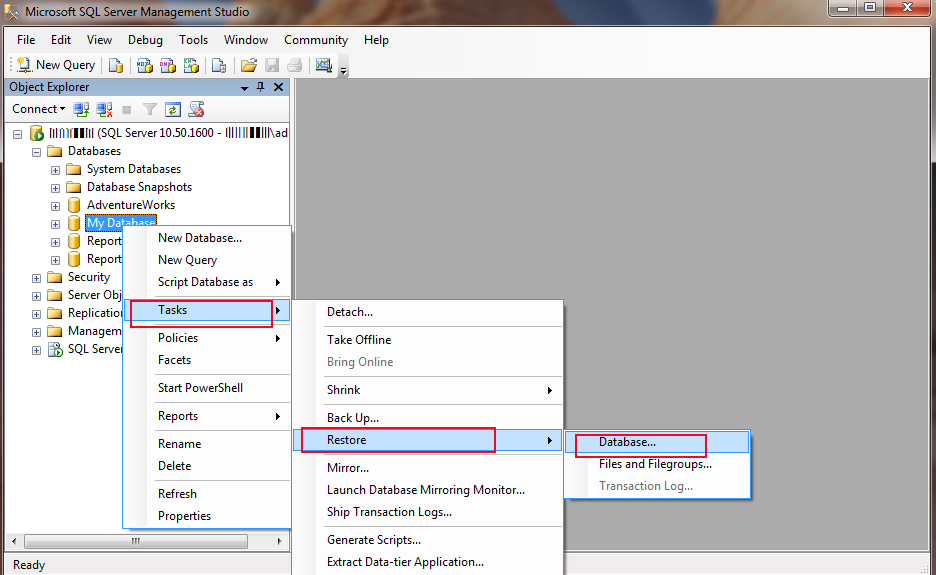Click the New Query toolbar button
The width and height of the screenshot is (936, 575).
56,65
